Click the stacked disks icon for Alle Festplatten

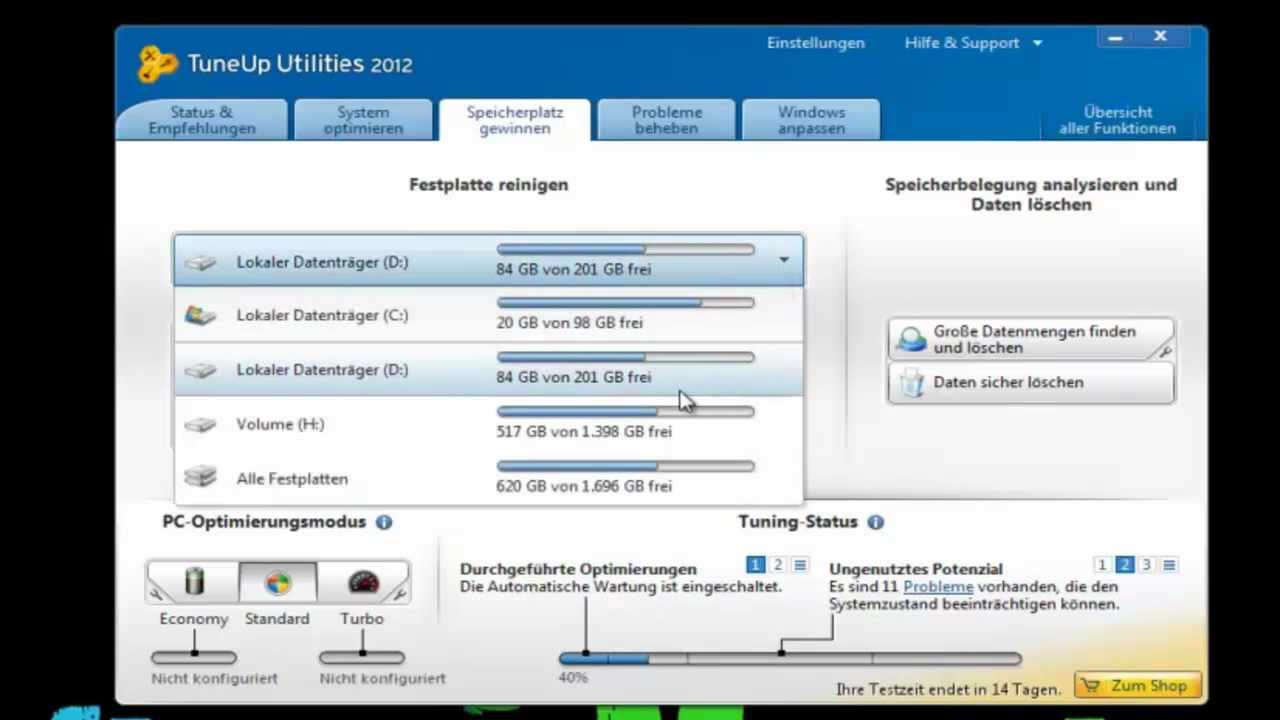tap(200, 477)
